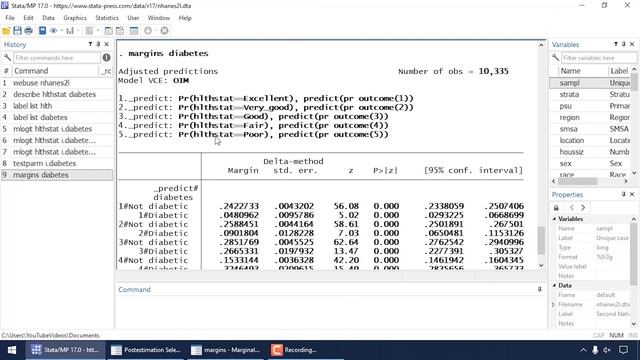This screenshot has width=640, height=360.
Task: Click the Clear more condition icon
Action: pyautogui.click(x=148, y=31)
